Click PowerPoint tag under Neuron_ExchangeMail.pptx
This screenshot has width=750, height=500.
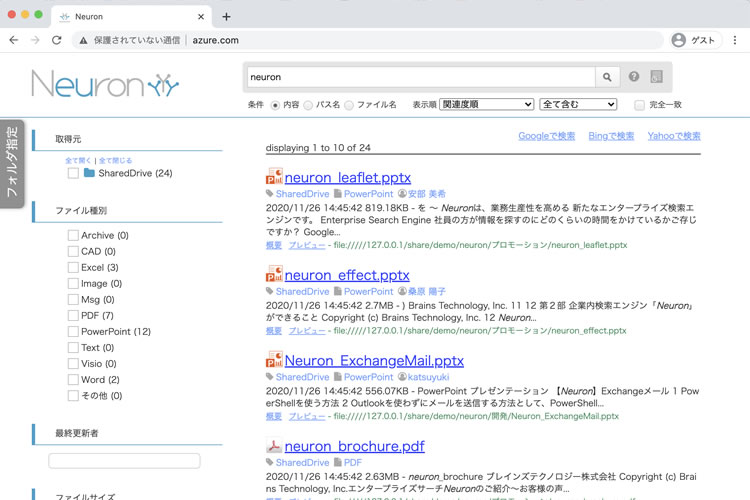coord(368,377)
